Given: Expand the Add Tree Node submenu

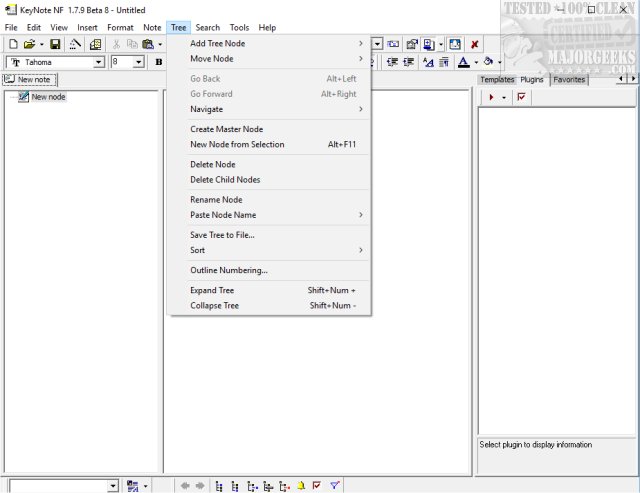Looking at the screenshot, I should tap(269, 43).
